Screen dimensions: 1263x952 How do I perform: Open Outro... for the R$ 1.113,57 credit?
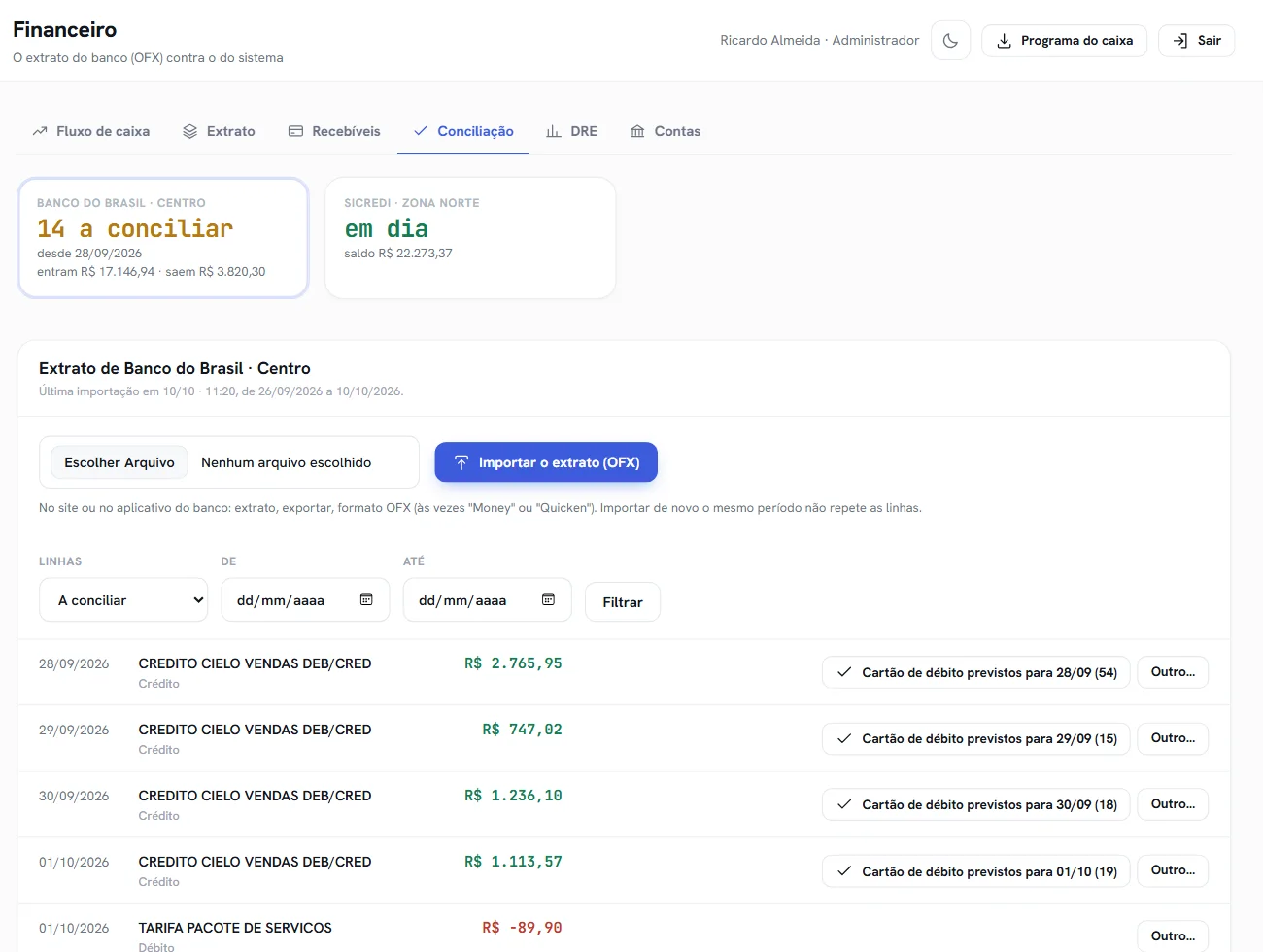1173,870
